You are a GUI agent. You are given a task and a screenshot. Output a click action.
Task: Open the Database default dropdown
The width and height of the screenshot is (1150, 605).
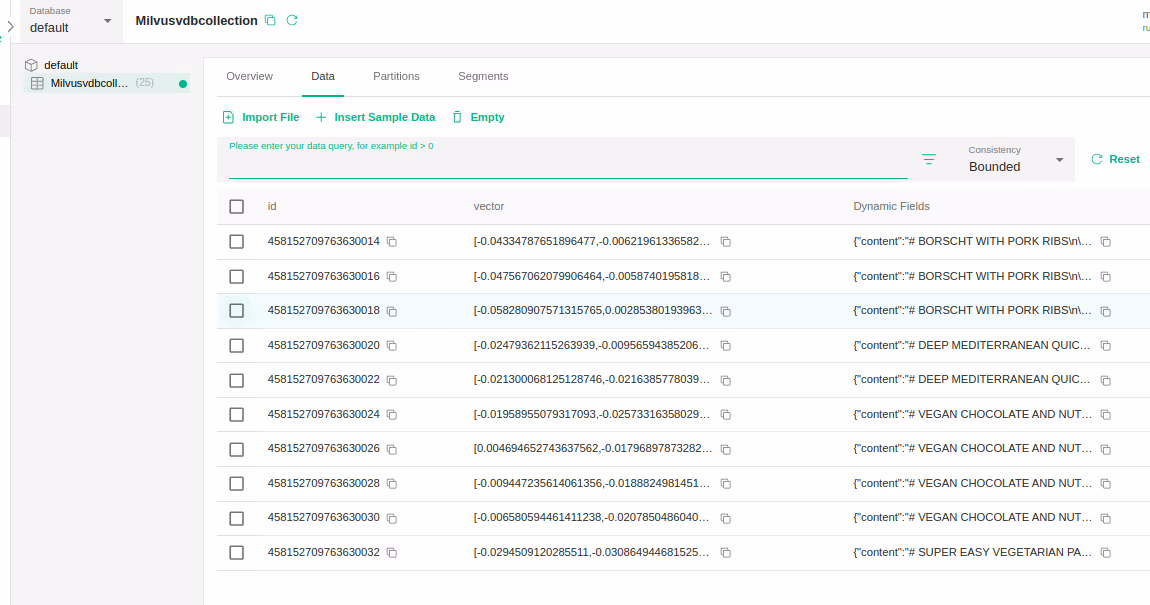[70, 21]
